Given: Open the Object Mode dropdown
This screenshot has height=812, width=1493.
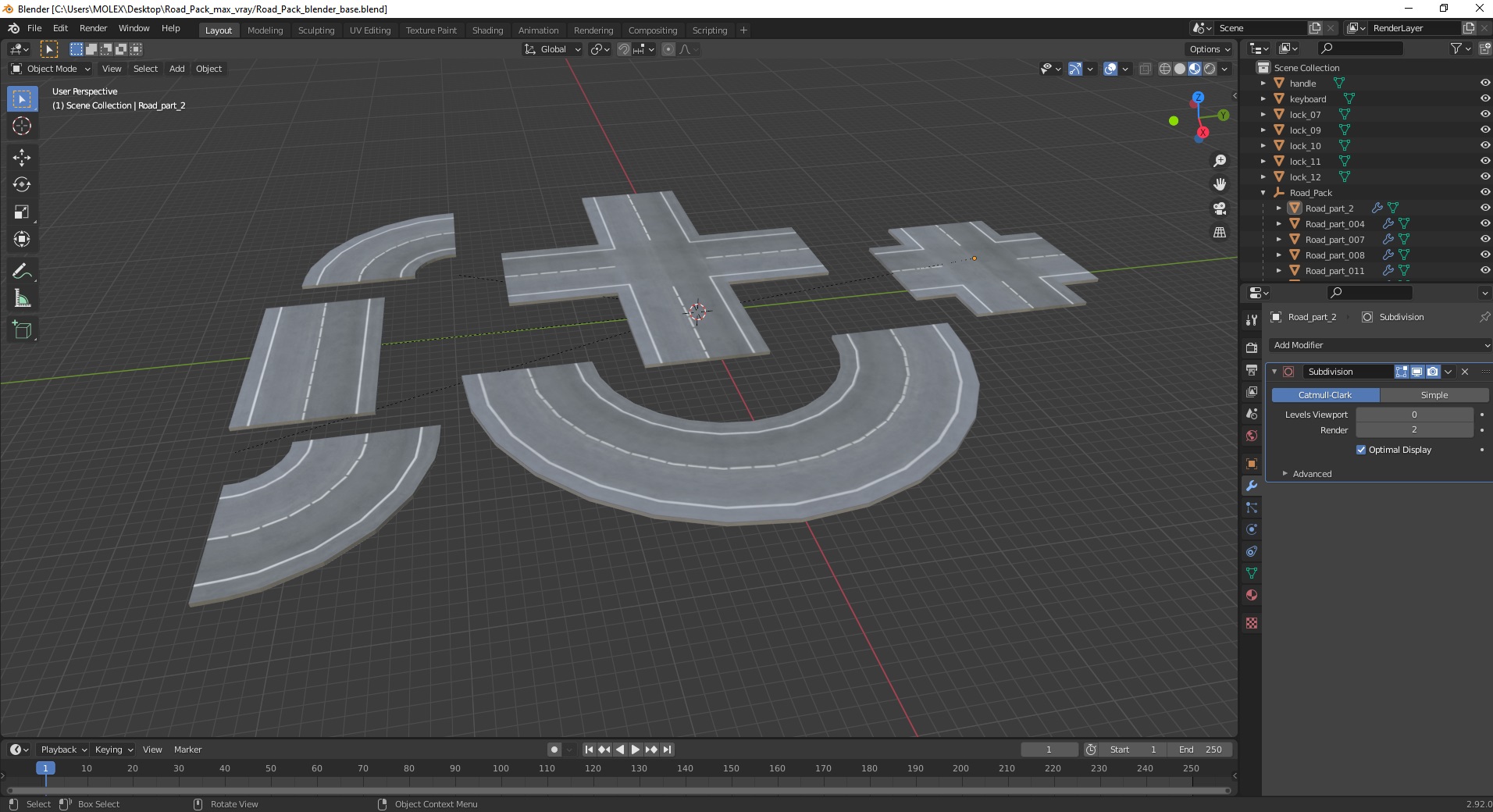Looking at the screenshot, I should click(x=51, y=69).
